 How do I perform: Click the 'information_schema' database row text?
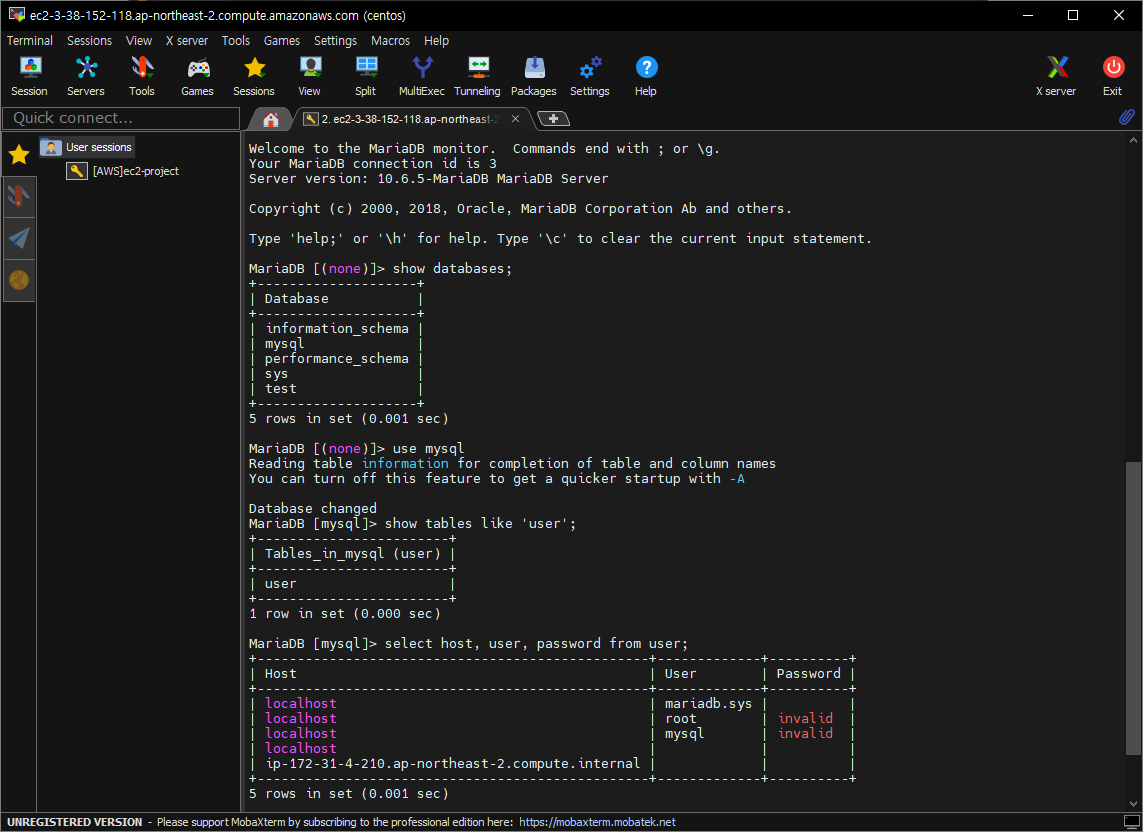[337, 329]
